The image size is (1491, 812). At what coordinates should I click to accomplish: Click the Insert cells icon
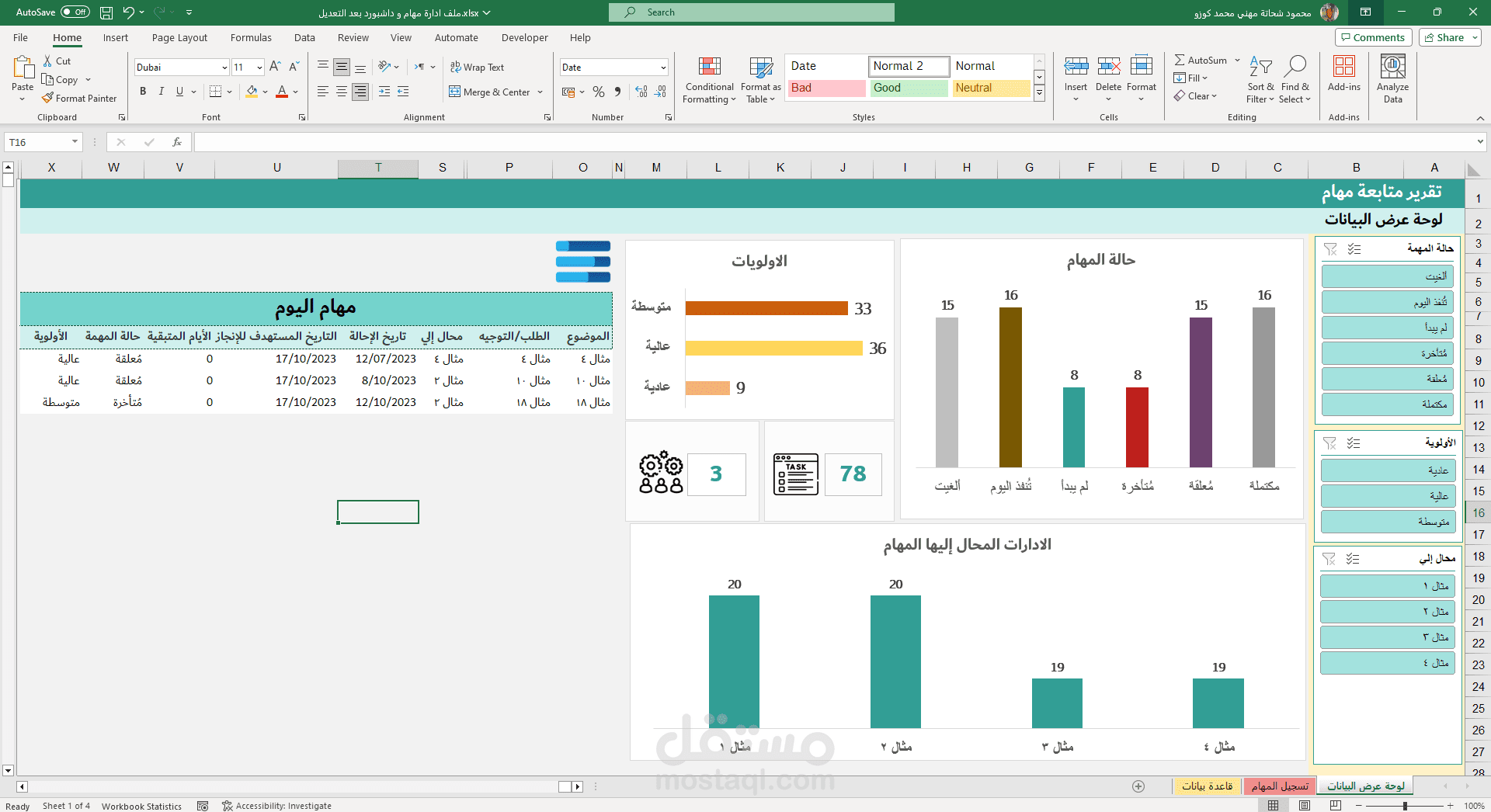1076,67
